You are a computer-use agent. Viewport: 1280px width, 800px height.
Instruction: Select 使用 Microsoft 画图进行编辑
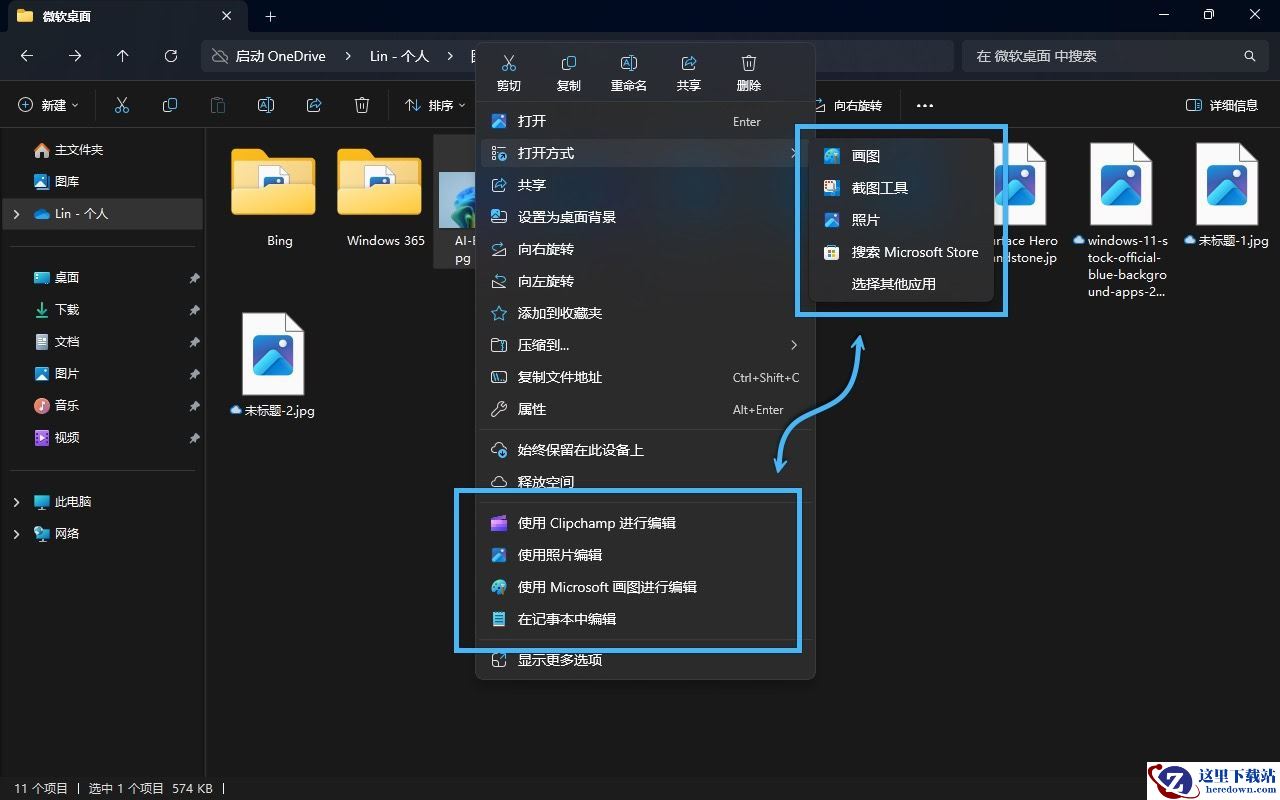point(646,587)
